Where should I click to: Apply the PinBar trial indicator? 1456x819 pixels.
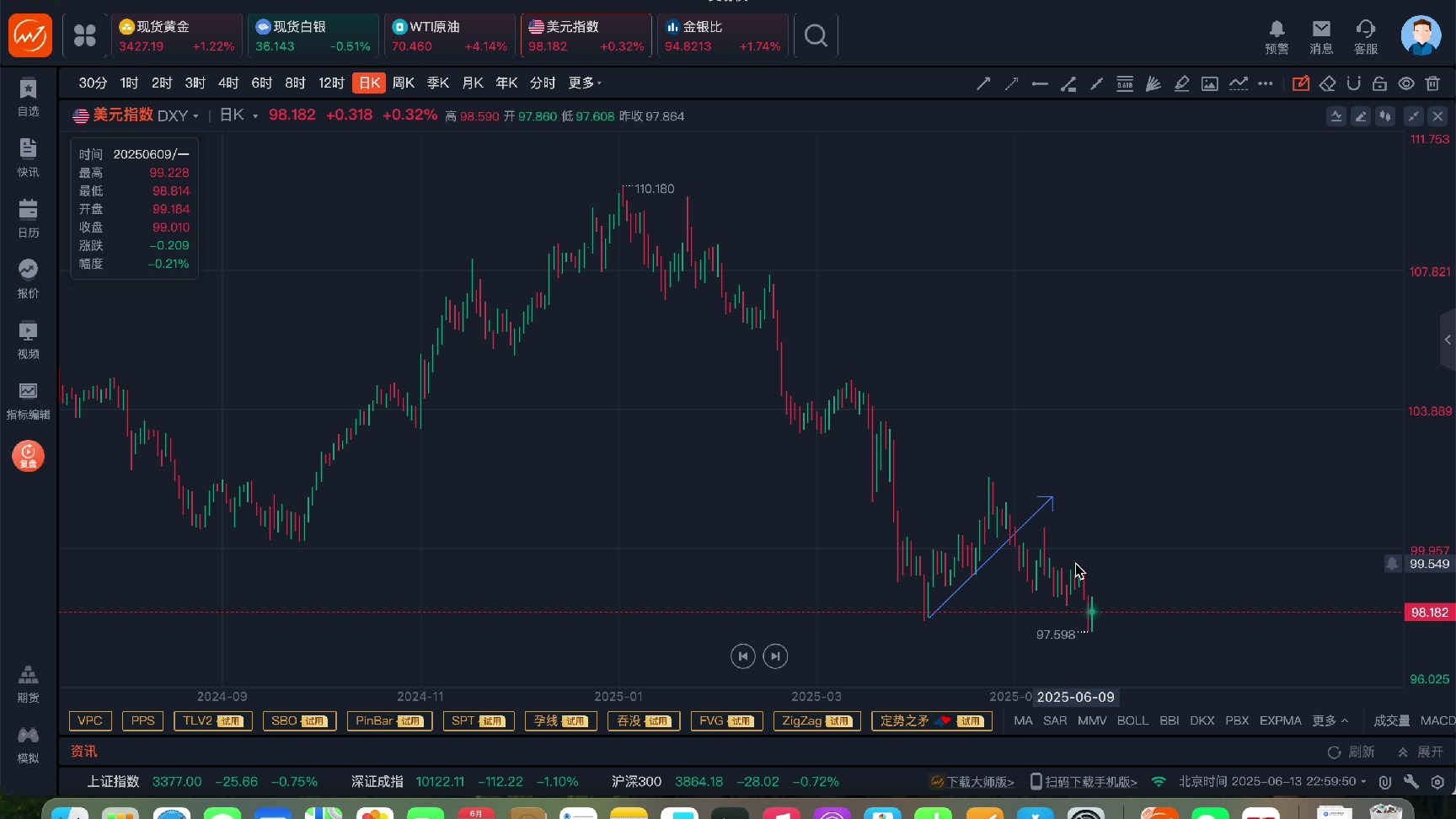389,720
